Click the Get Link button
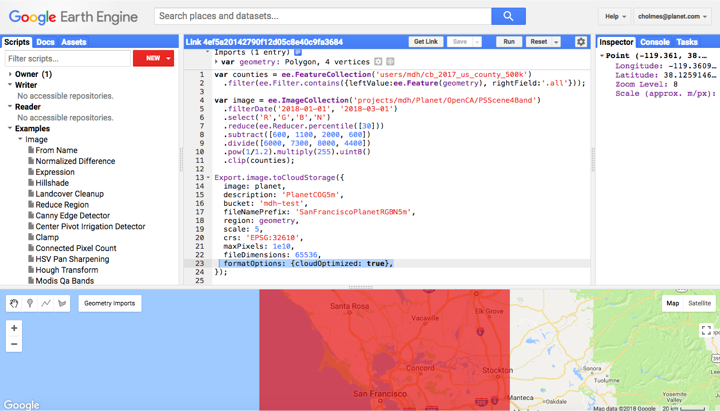Image resolution: width=720 pixels, height=411 pixels. coord(426,42)
